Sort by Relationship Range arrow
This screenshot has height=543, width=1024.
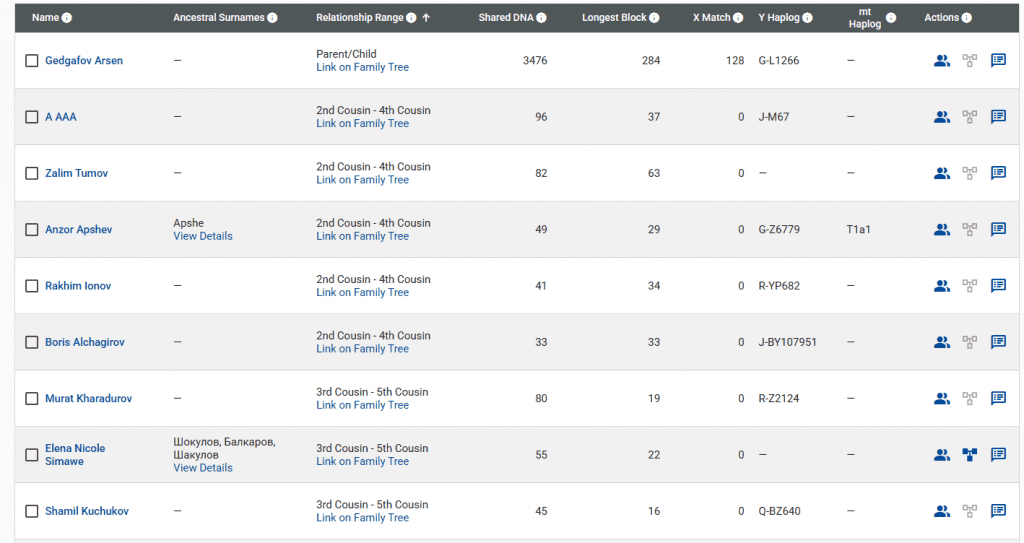(427, 18)
